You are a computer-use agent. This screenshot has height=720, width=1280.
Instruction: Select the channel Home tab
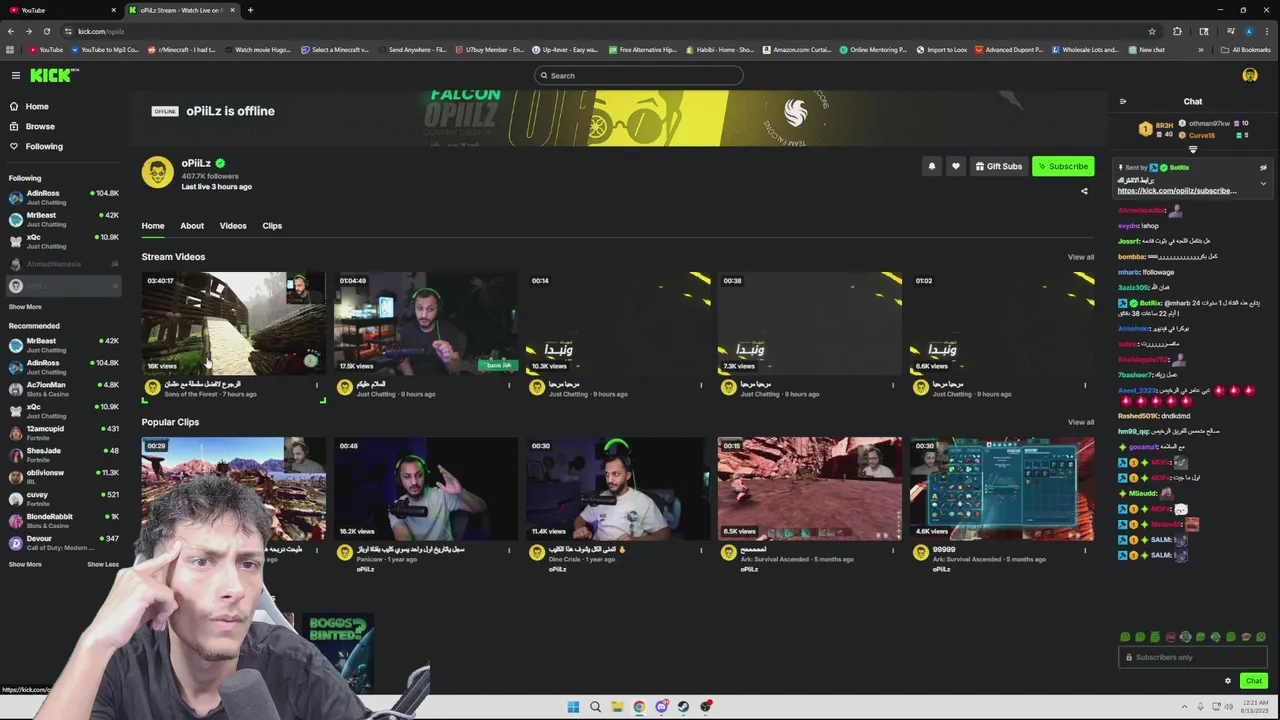(153, 226)
